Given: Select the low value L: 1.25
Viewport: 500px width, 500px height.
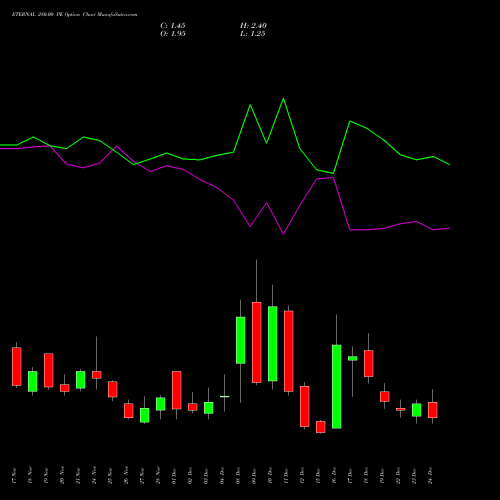Looking at the screenshot, I should tap(253, 34).
